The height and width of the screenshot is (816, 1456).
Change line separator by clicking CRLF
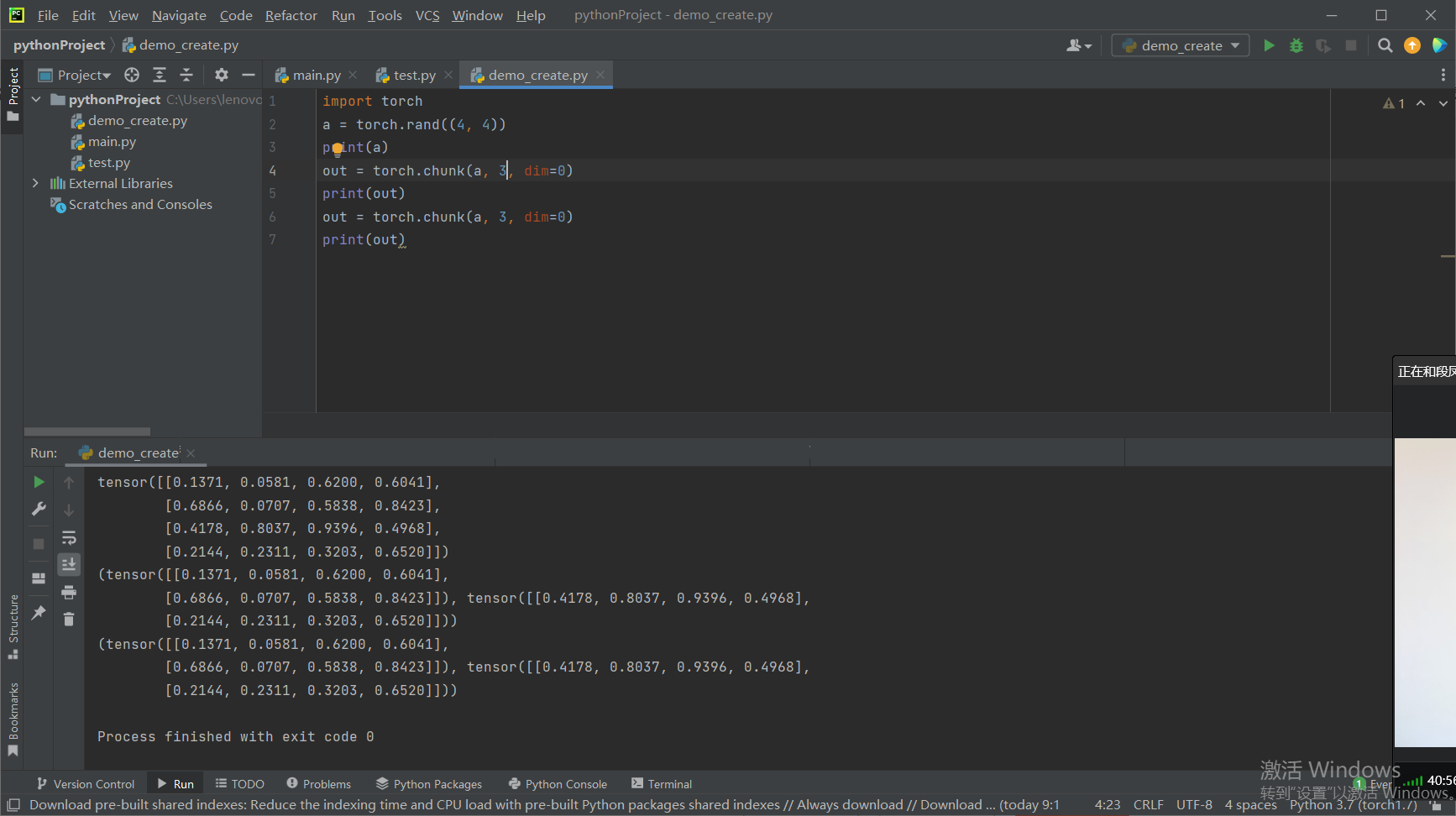click(1148, 803)
